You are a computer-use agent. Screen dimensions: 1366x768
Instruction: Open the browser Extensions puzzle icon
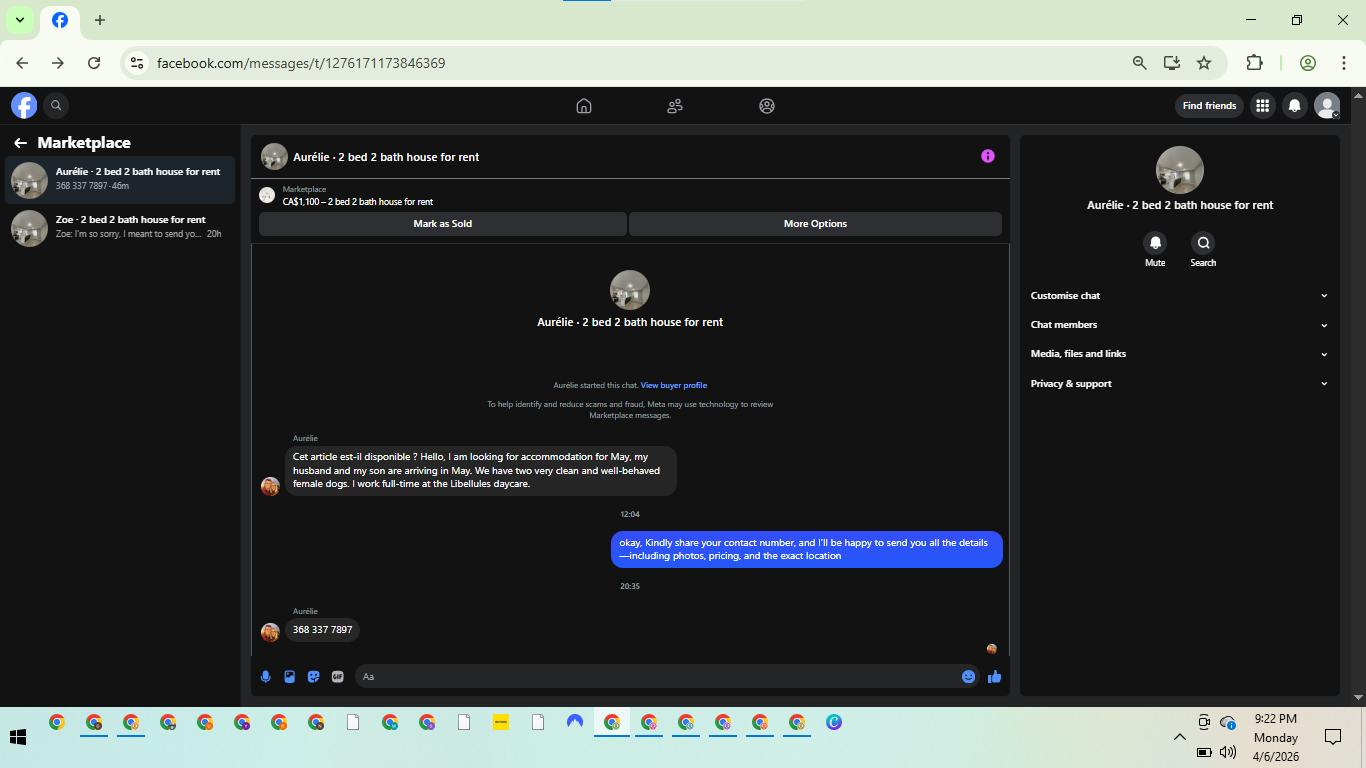1254,63
